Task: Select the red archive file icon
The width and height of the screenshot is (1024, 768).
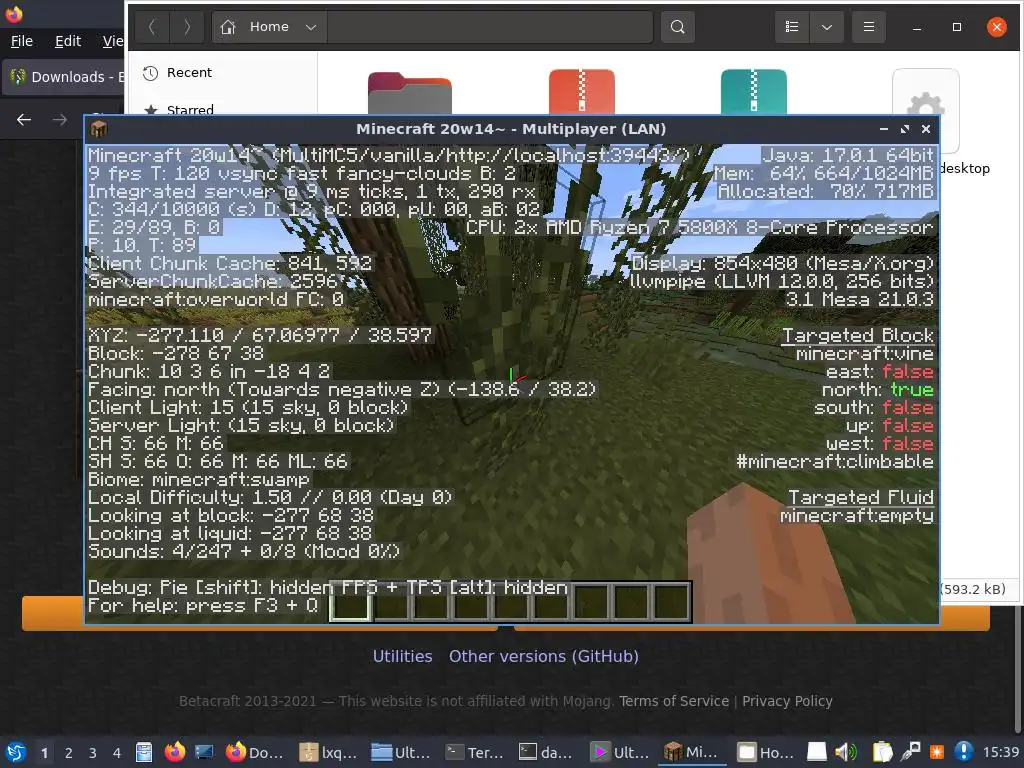Action: point(581,91)
